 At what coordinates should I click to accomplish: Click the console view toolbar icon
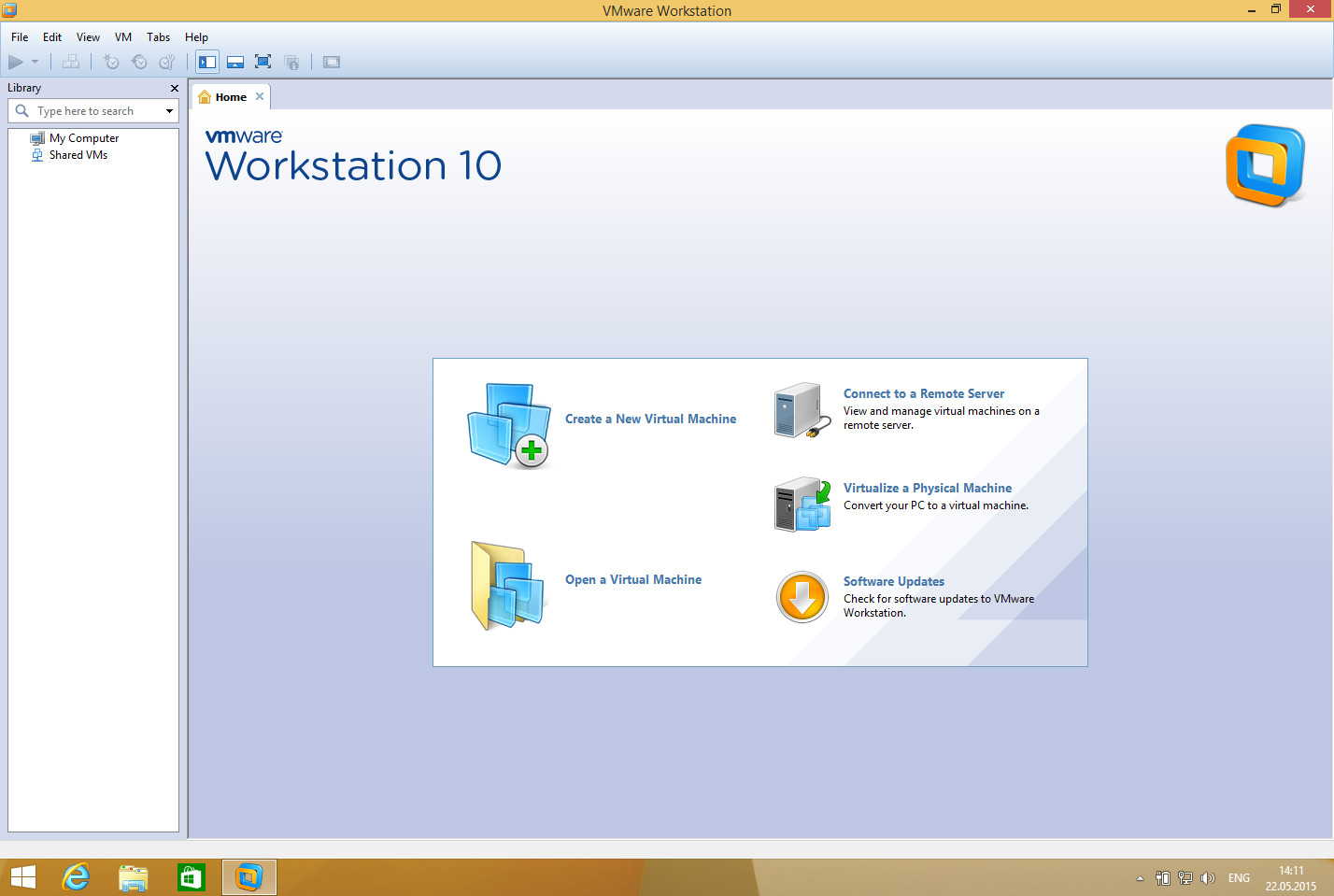(x=332, y=63)
